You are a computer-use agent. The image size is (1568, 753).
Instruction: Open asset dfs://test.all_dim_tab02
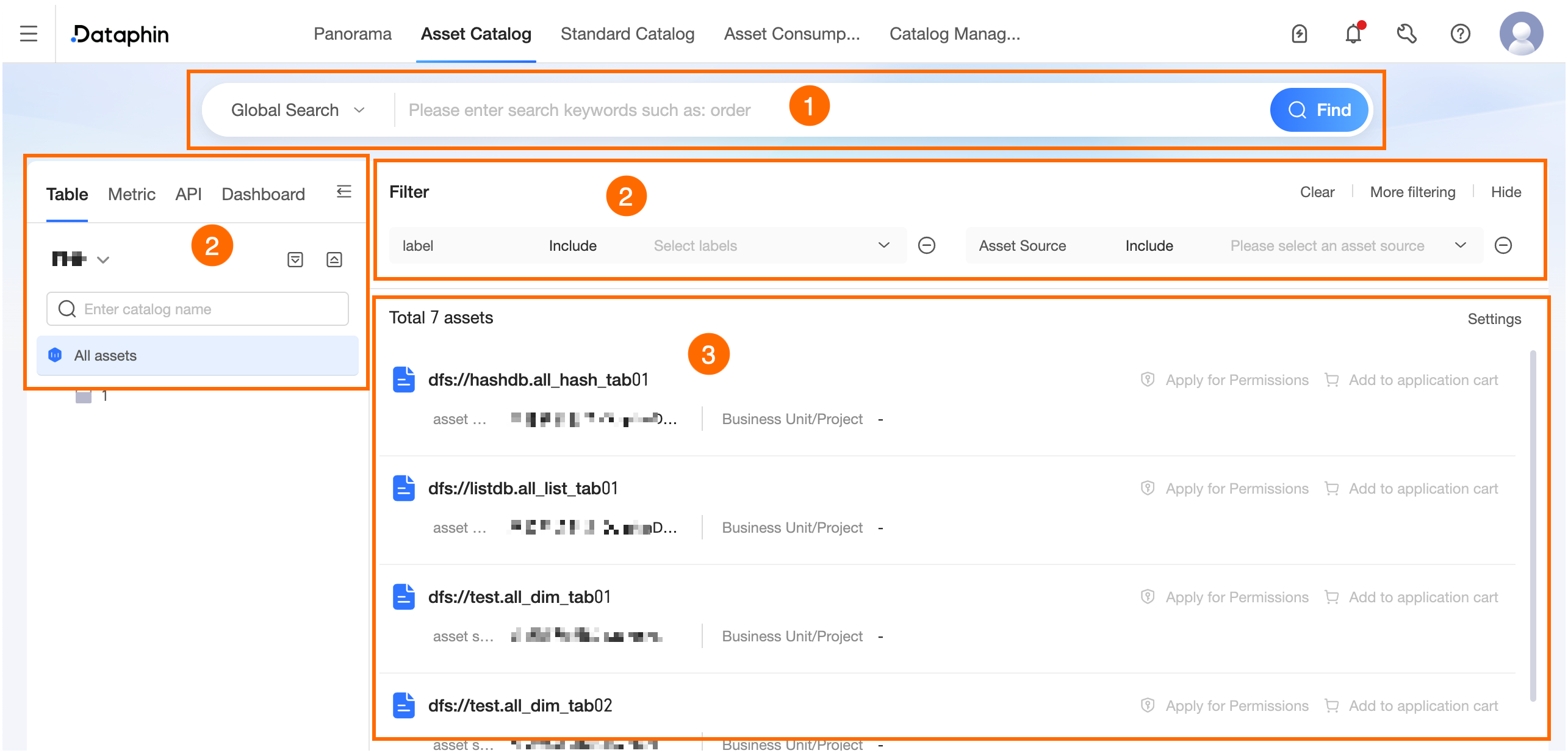tap(520, 705)
